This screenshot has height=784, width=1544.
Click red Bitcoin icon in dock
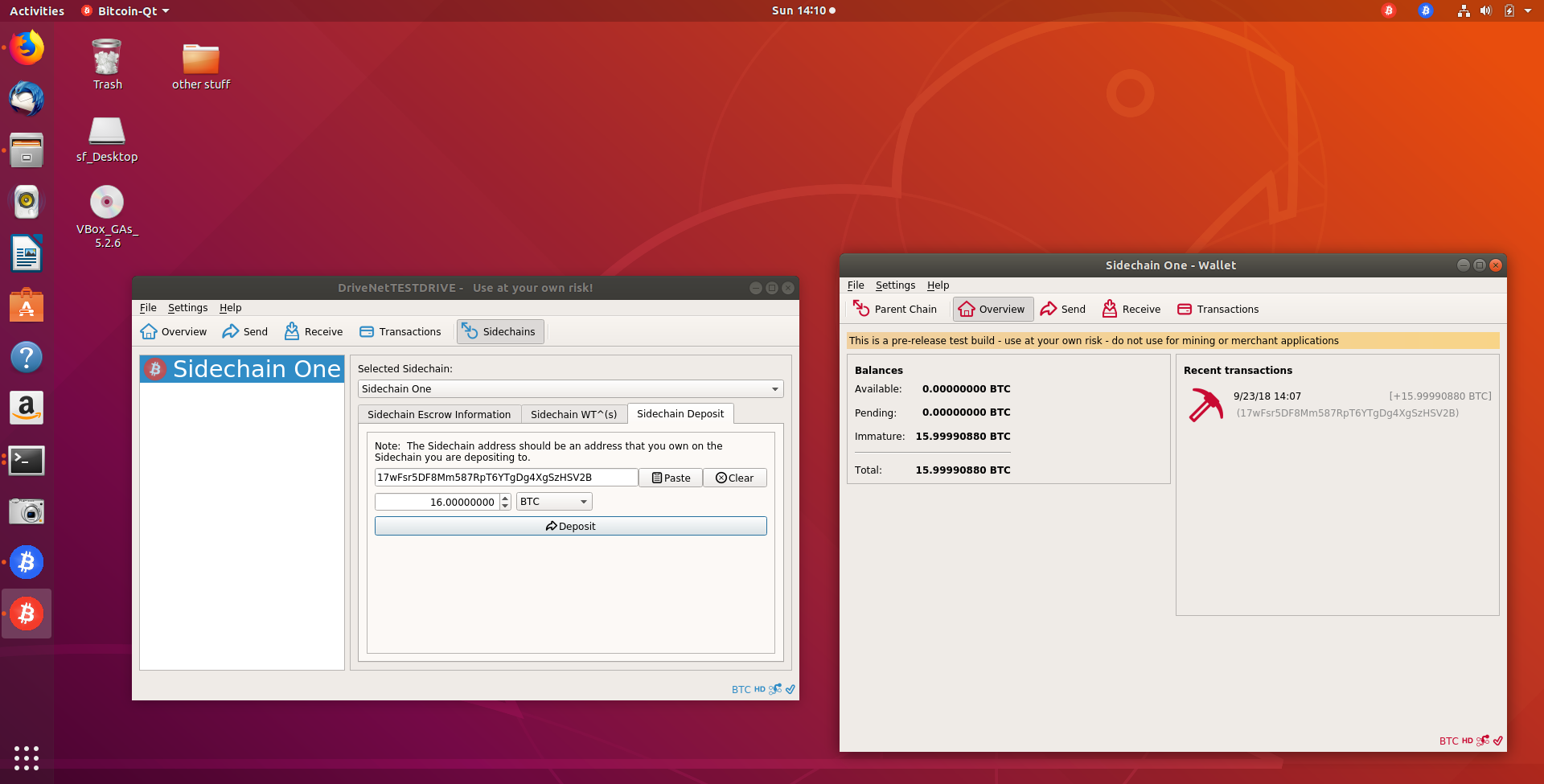(27, 614)
